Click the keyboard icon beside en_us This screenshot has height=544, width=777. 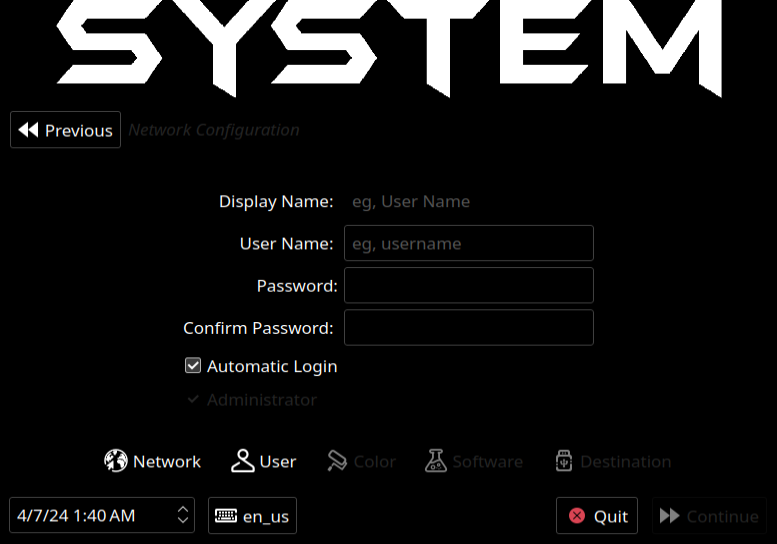[x=226, y=516]
